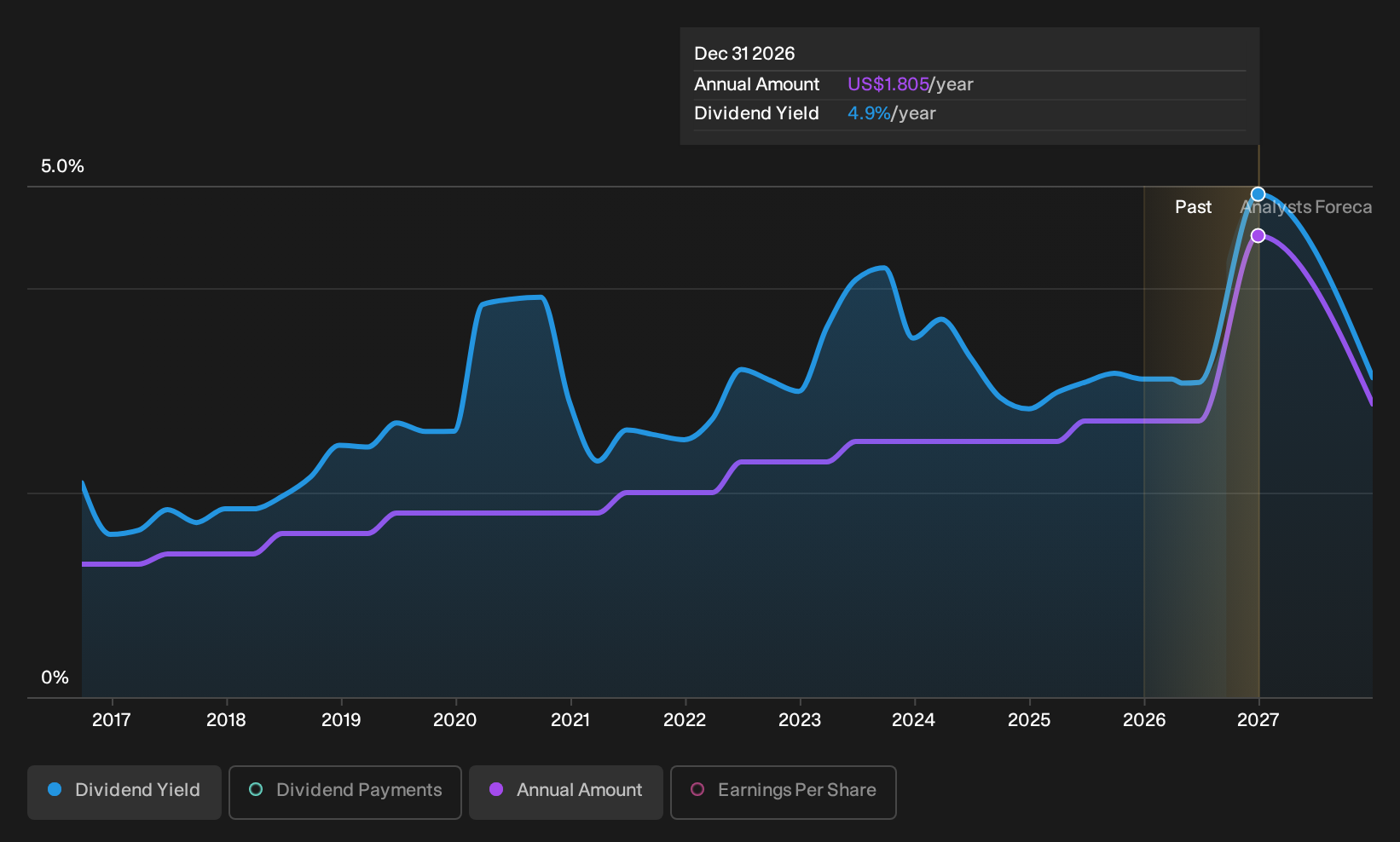Viewport: 1400px width, 842px height.
Task: Click the 2023 x-axis label
Action: coord(800,720)
